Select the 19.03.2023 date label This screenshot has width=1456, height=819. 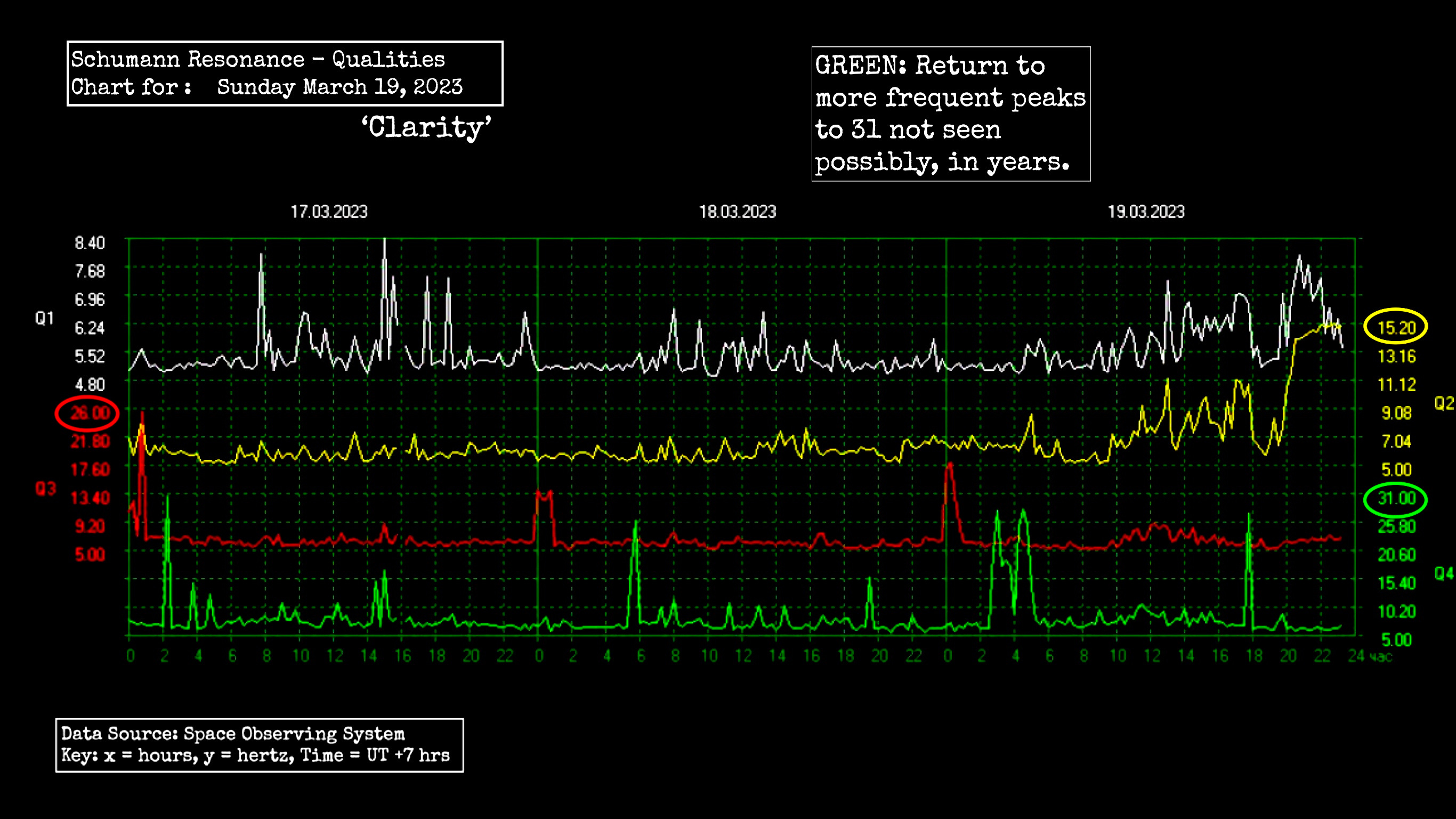(x=1146, y=212)
